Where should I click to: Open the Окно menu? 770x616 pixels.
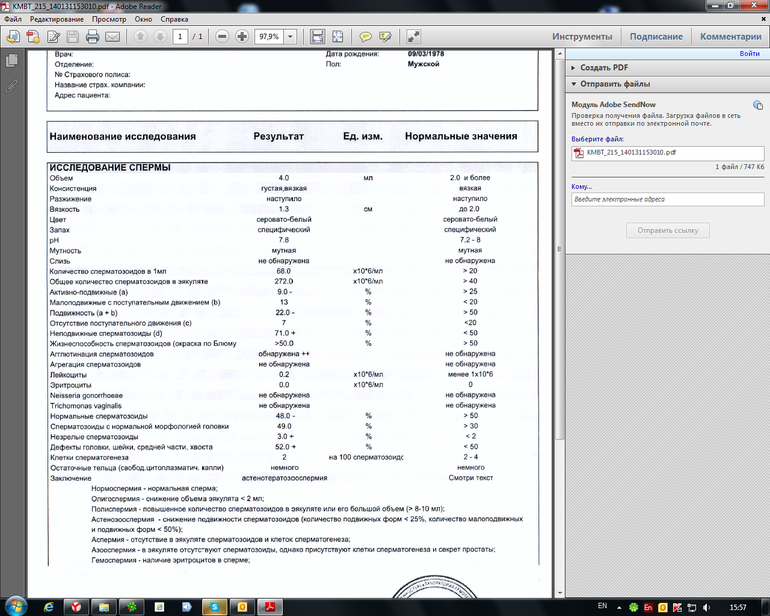[x=143, y=19]
